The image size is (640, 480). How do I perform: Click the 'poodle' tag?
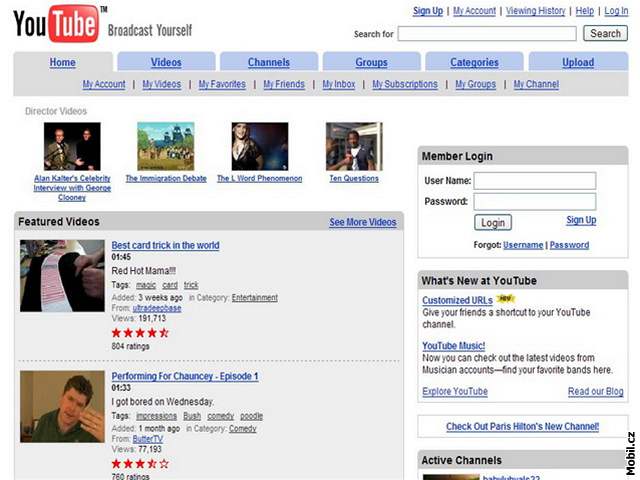click(x=251, y=416)
